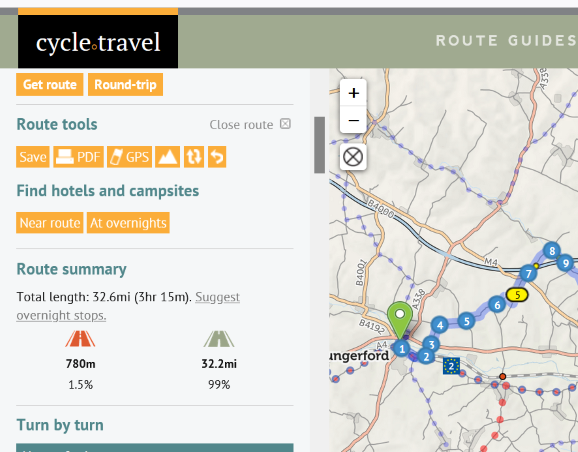
Task: Click the elevation profile mountain icon
Action: (x=167, y=157)
